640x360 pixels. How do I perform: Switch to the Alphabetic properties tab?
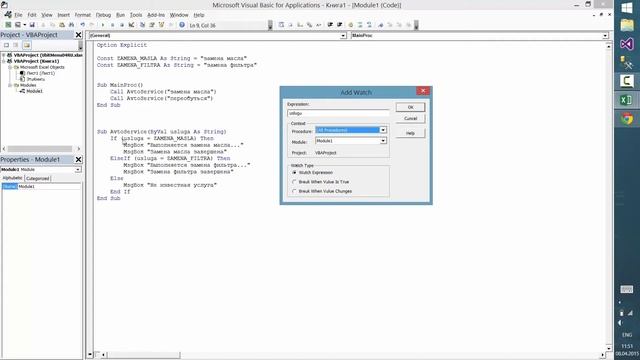coord(13,178)
